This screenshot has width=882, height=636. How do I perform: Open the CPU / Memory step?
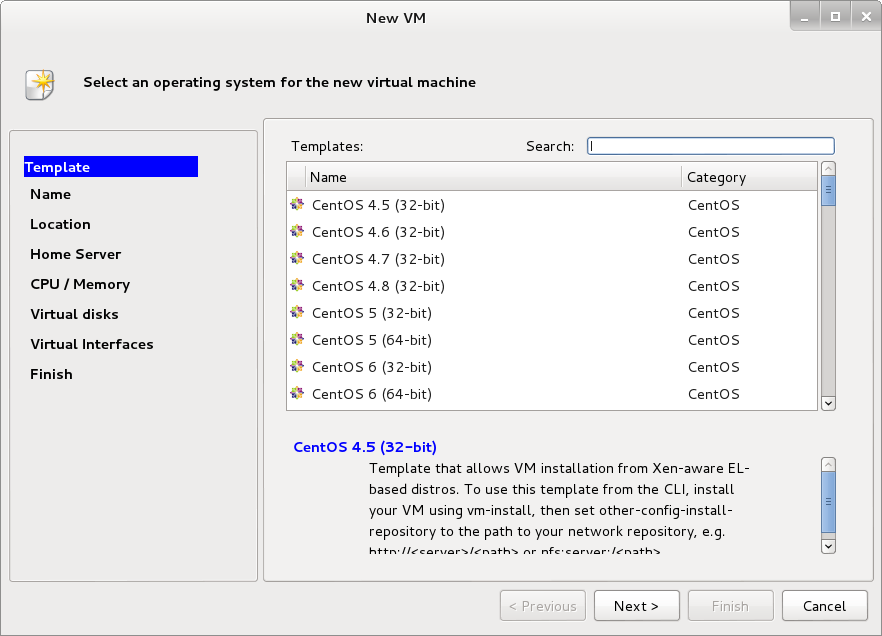click(80, 284)
